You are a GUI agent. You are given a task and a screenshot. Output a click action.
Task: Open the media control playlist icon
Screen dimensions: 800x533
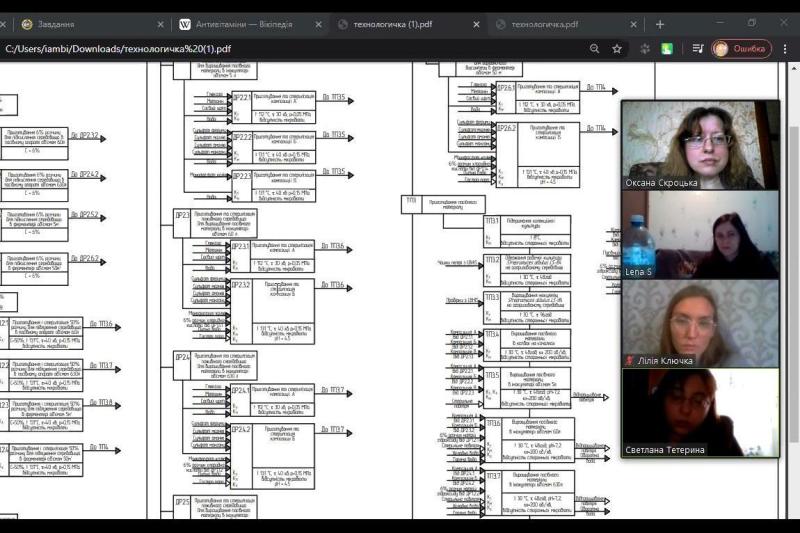click(697, 49)
